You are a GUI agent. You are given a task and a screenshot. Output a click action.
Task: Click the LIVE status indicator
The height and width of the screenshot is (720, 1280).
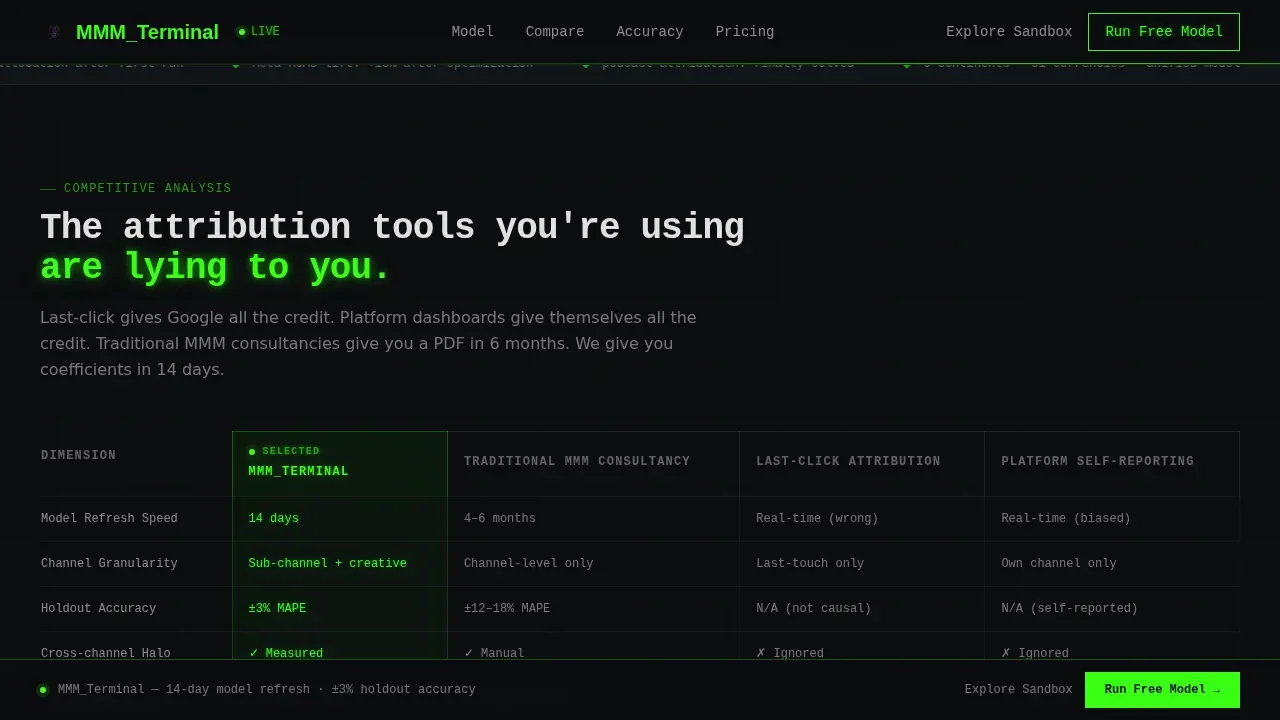258,32
